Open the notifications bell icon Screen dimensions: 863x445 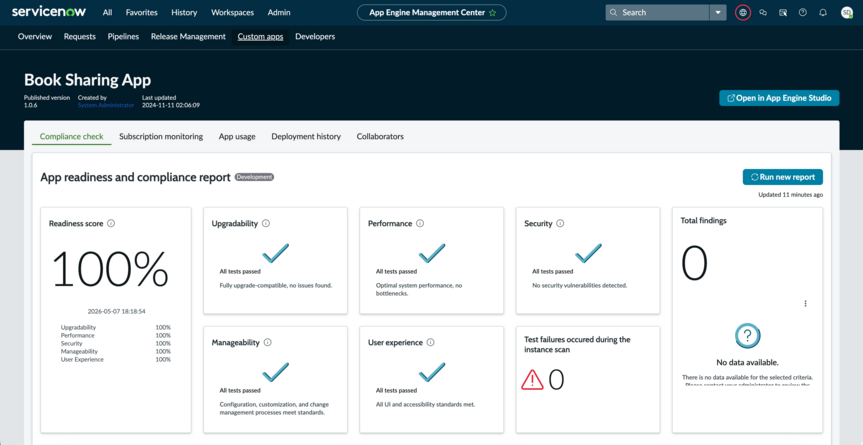(x=823, y=13)
